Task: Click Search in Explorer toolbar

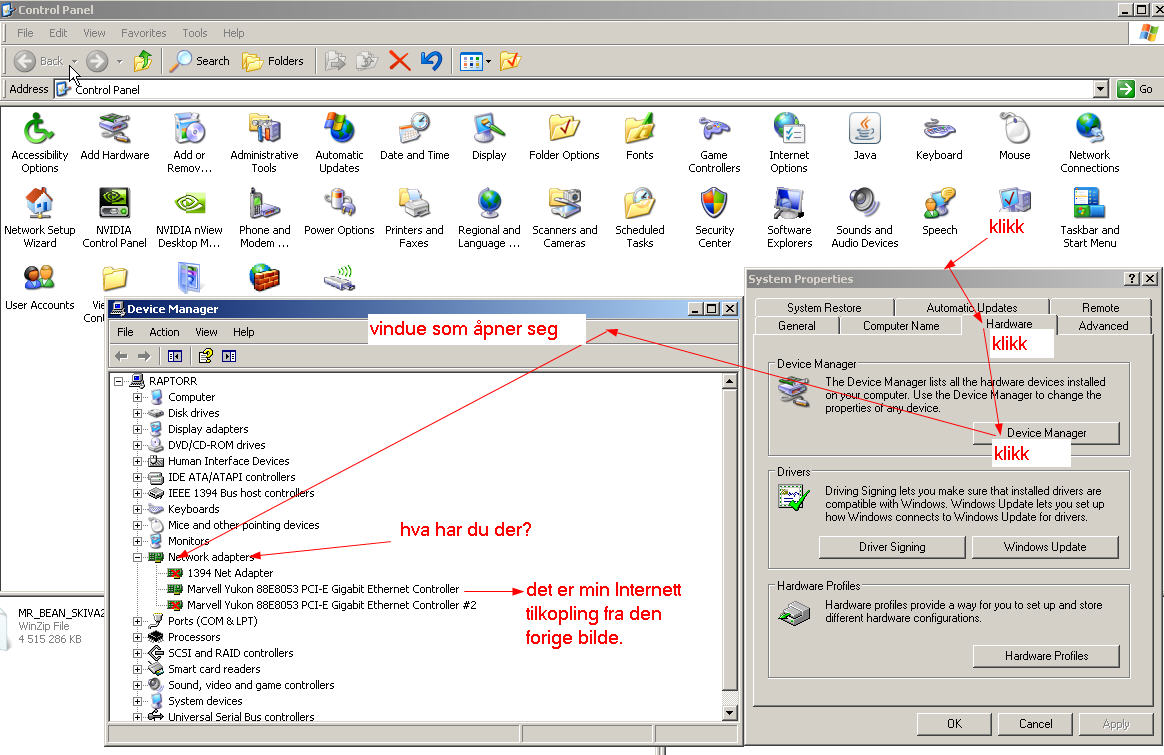Action: (x=200, y=61)
